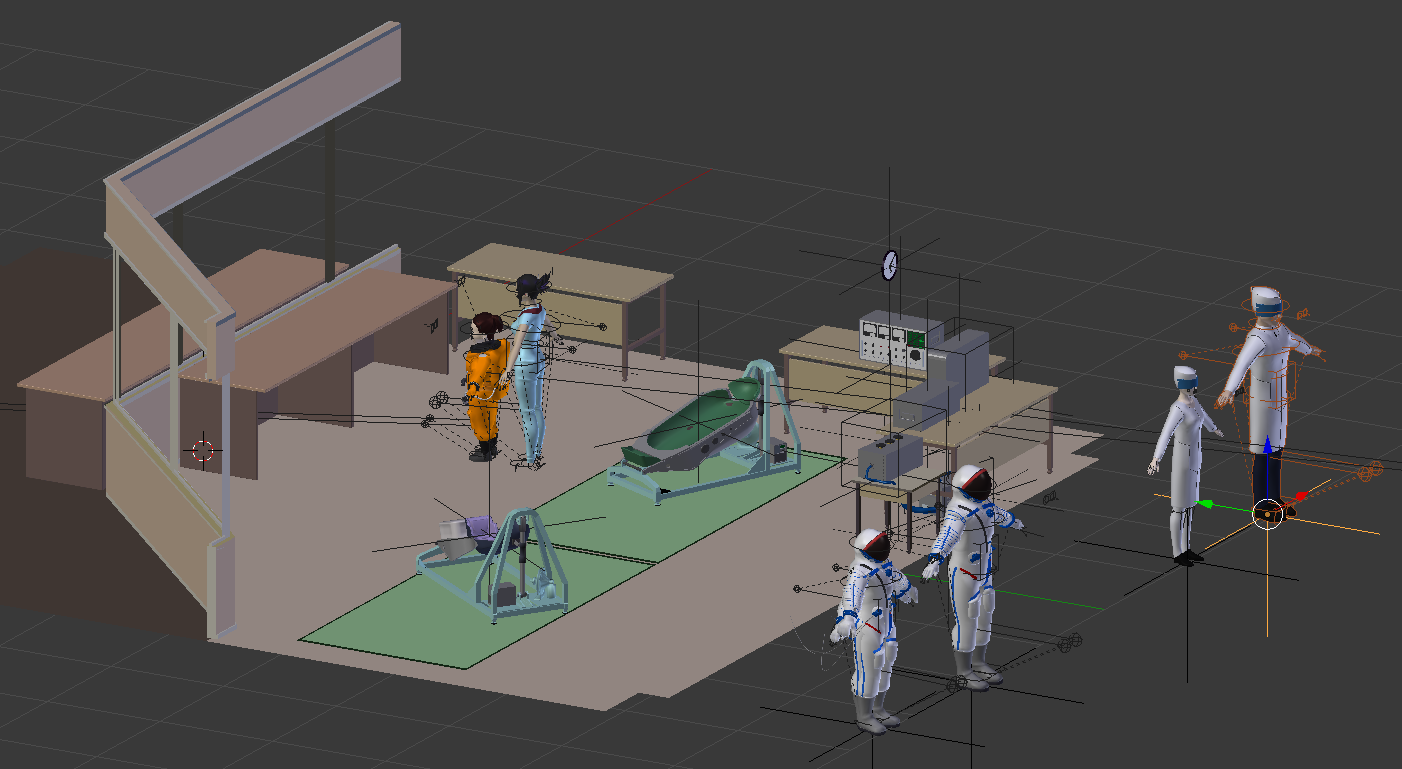Screen dimensions: 1402x769
Task: Select the selected doctor's white cap
Action: pyautogui.click(x=1266, y=298)
